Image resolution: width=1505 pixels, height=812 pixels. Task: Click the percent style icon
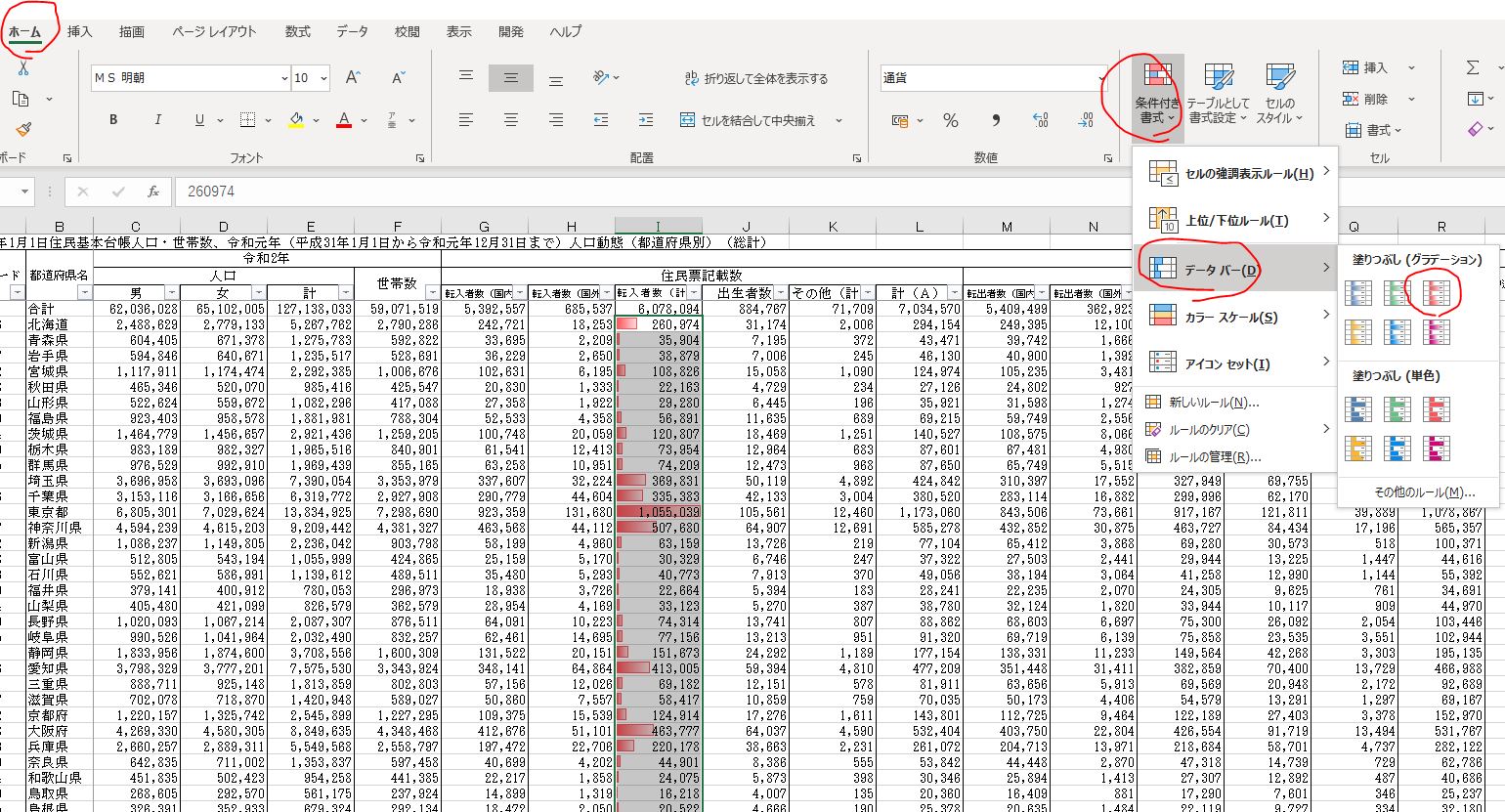950,120
